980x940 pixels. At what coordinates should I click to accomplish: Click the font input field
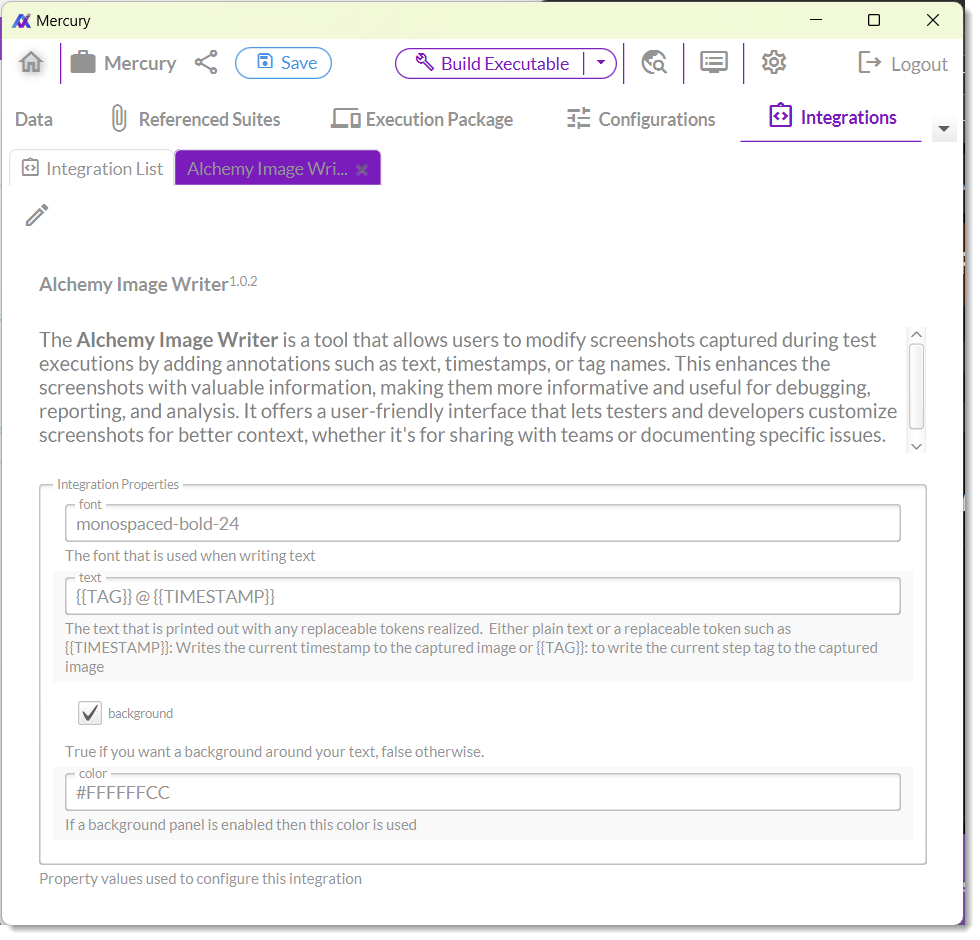[482, 524]
